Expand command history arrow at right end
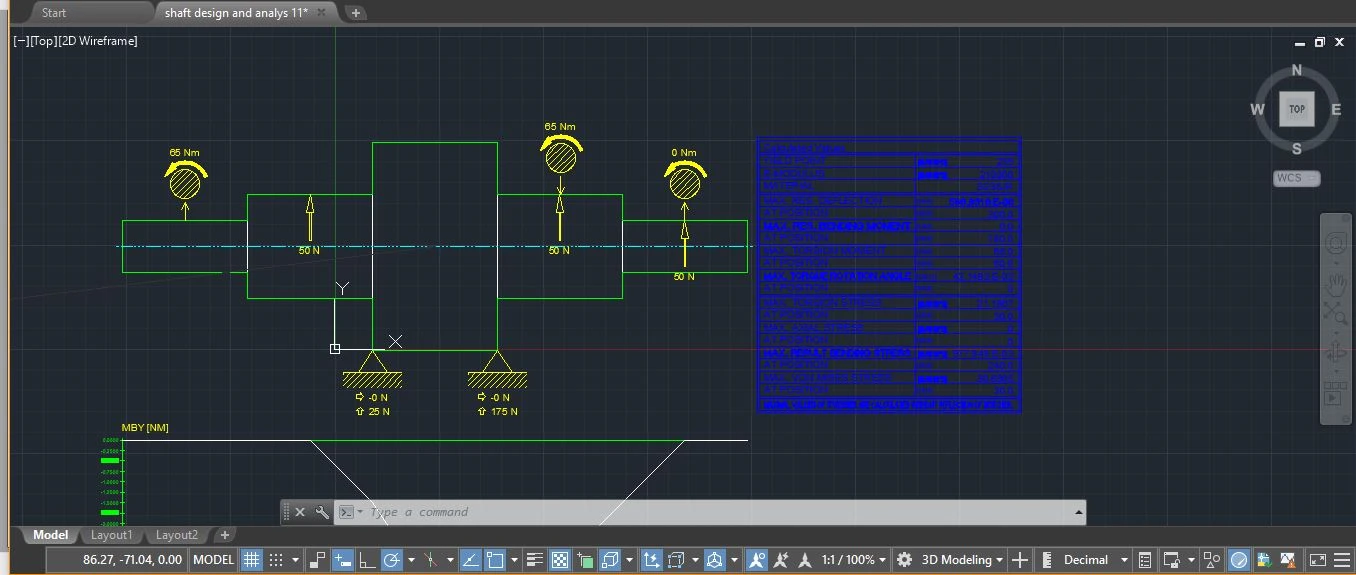The image size is (1356, 575). (1078, 512)
